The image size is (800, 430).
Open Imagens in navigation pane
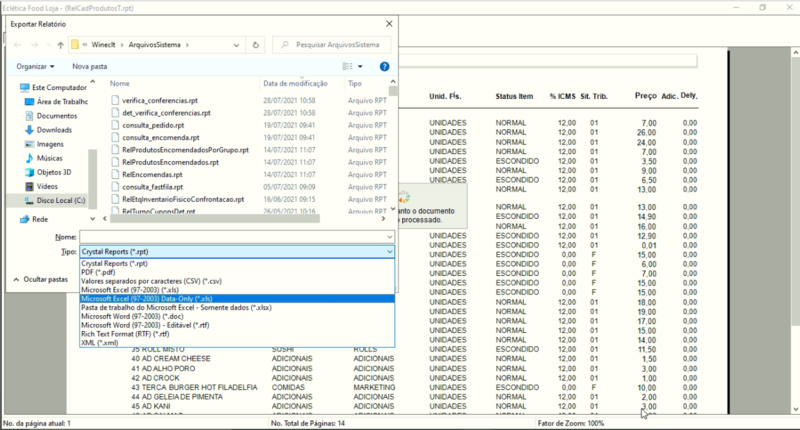[44, 144]
